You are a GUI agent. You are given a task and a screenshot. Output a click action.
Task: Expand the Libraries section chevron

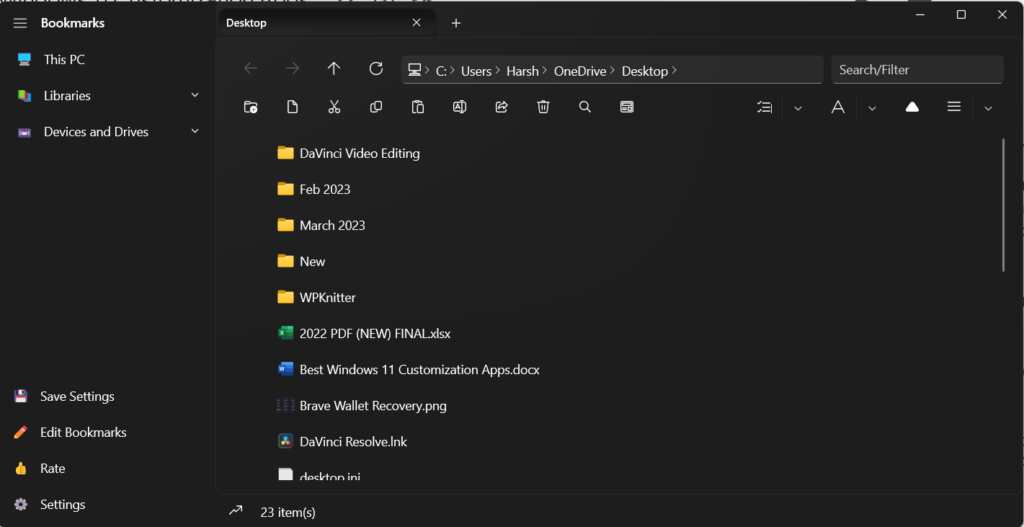(x=195, y=96)
